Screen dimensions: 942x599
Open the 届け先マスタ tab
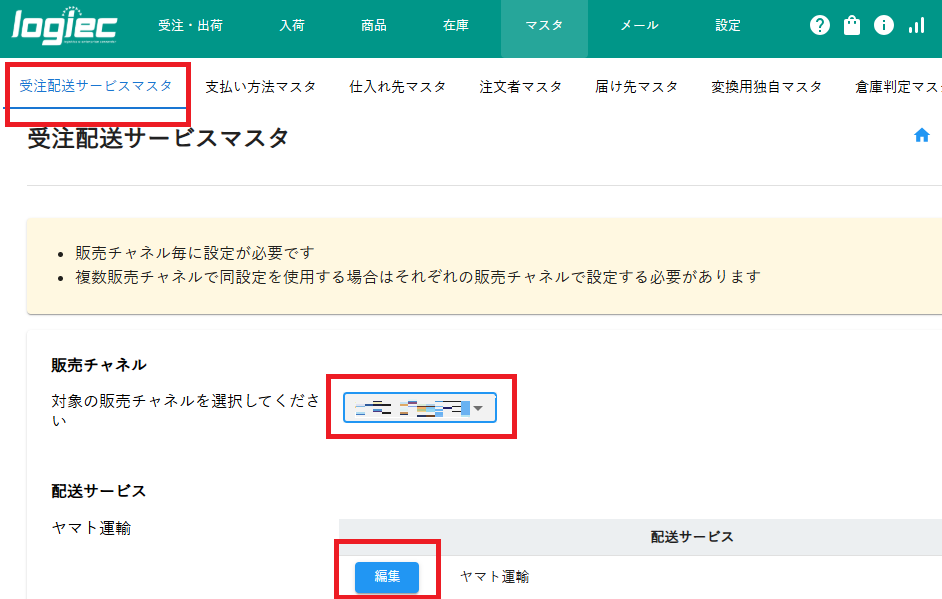[x=637, y=86]
